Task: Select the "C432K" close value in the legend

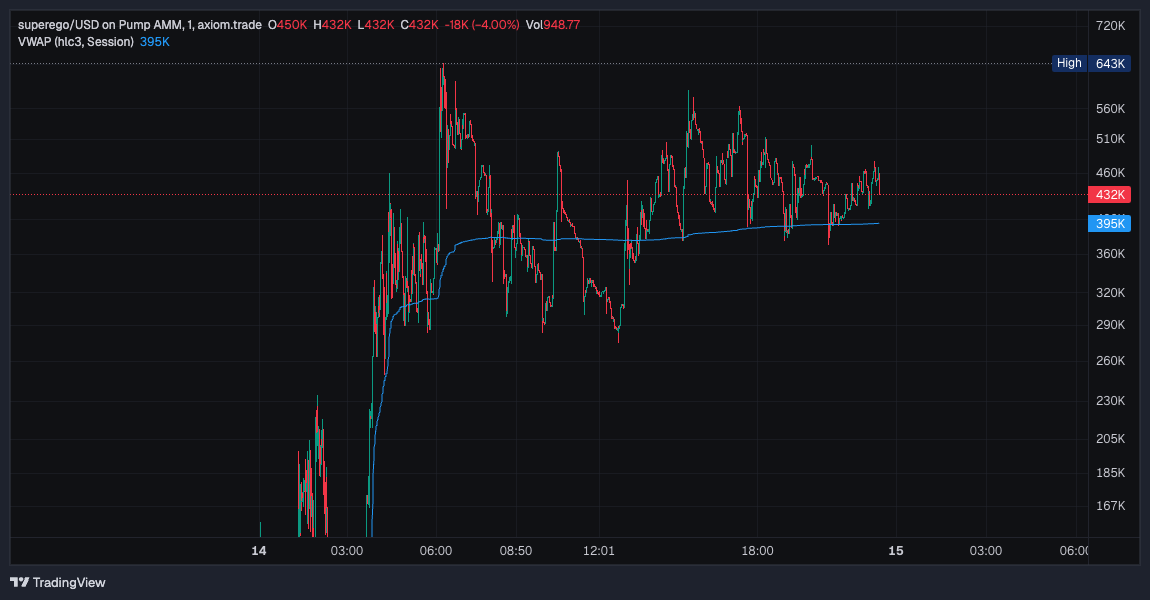Action: 420,25
